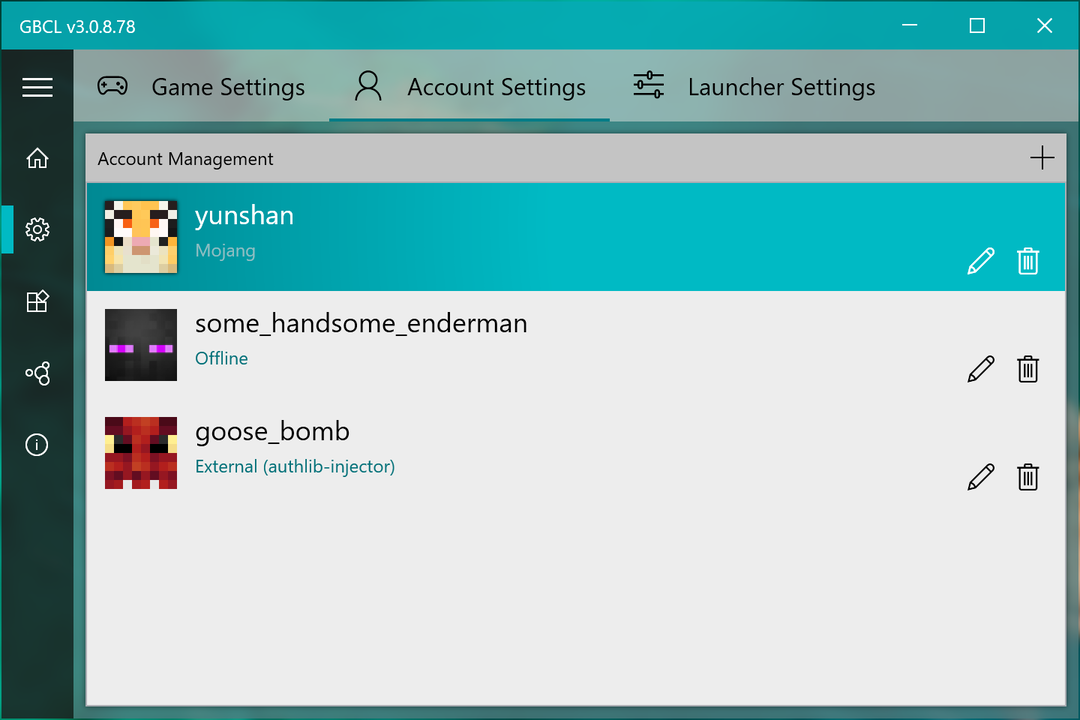Open the extensions blocks icon in sidebar

(37, 302)
